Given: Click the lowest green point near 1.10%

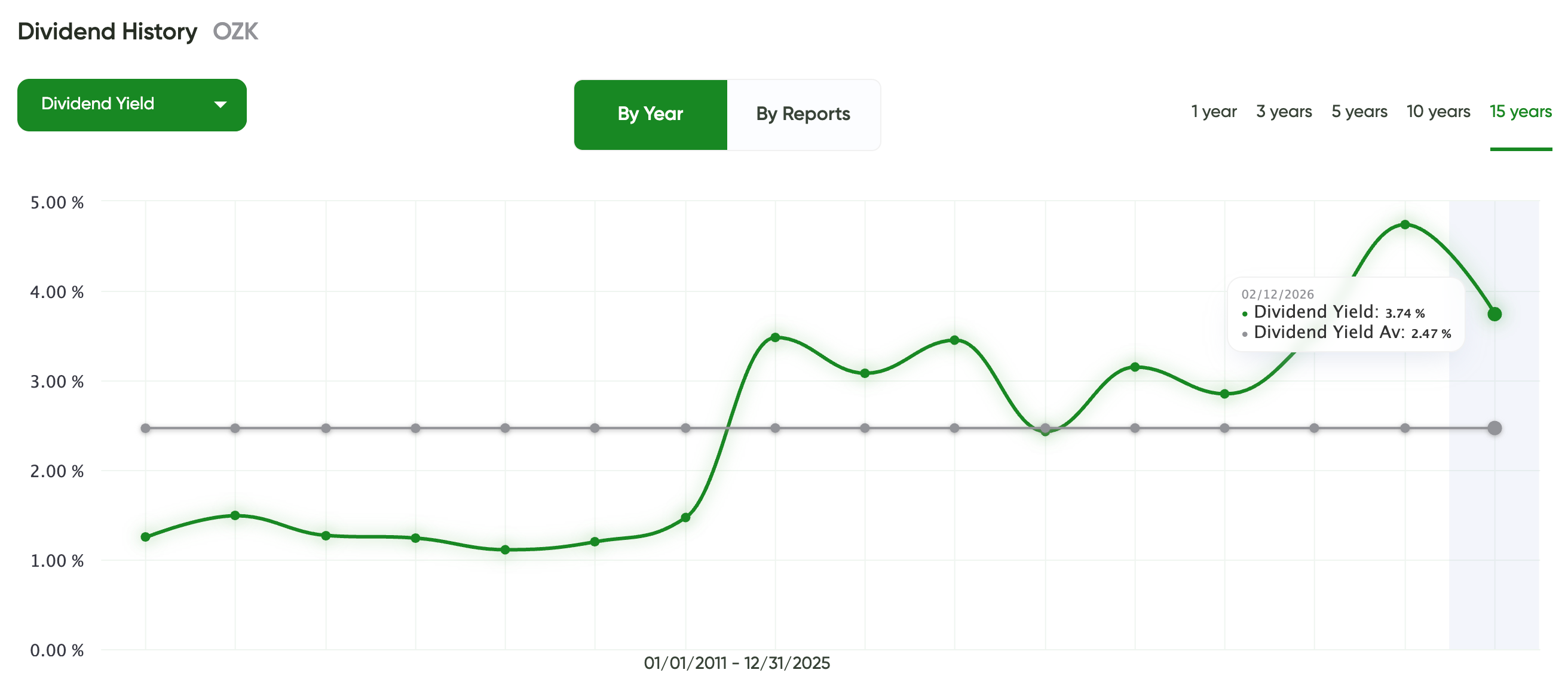Looking at the screenshot, I should pos(505,550).
